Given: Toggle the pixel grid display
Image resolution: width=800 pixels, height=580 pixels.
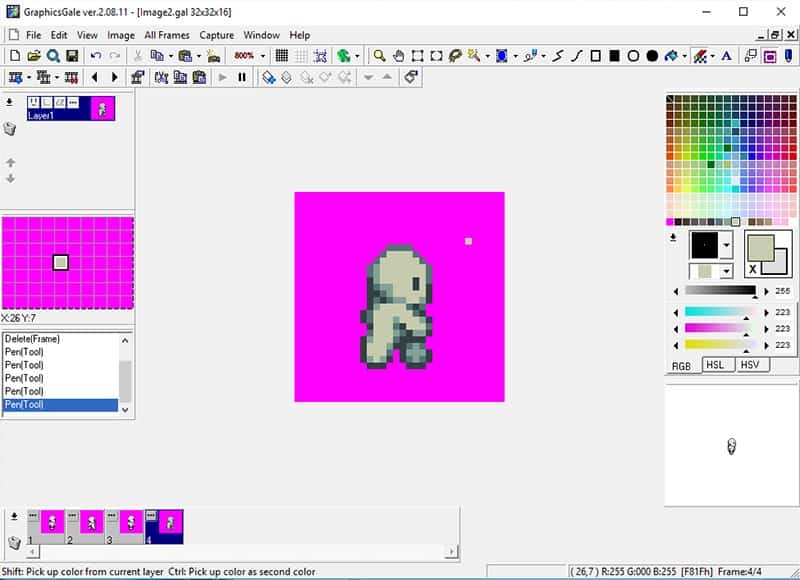Looking at the screenshot, I should [282, 56].
